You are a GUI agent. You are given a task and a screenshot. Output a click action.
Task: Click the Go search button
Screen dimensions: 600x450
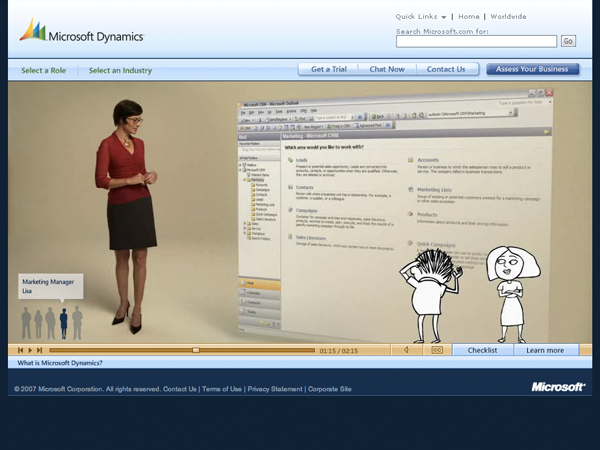click(x=568, y=41)
